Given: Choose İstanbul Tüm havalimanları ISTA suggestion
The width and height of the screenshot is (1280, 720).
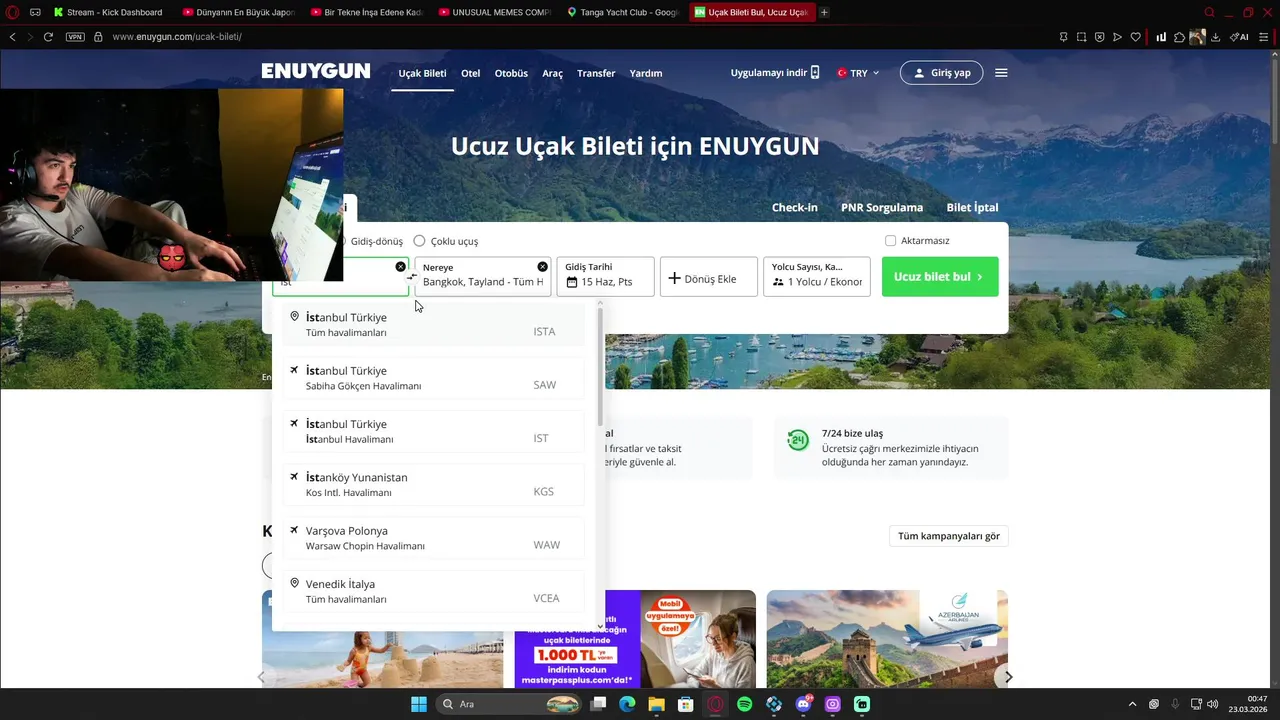Looking at the screenshot, I should point(433,324).
